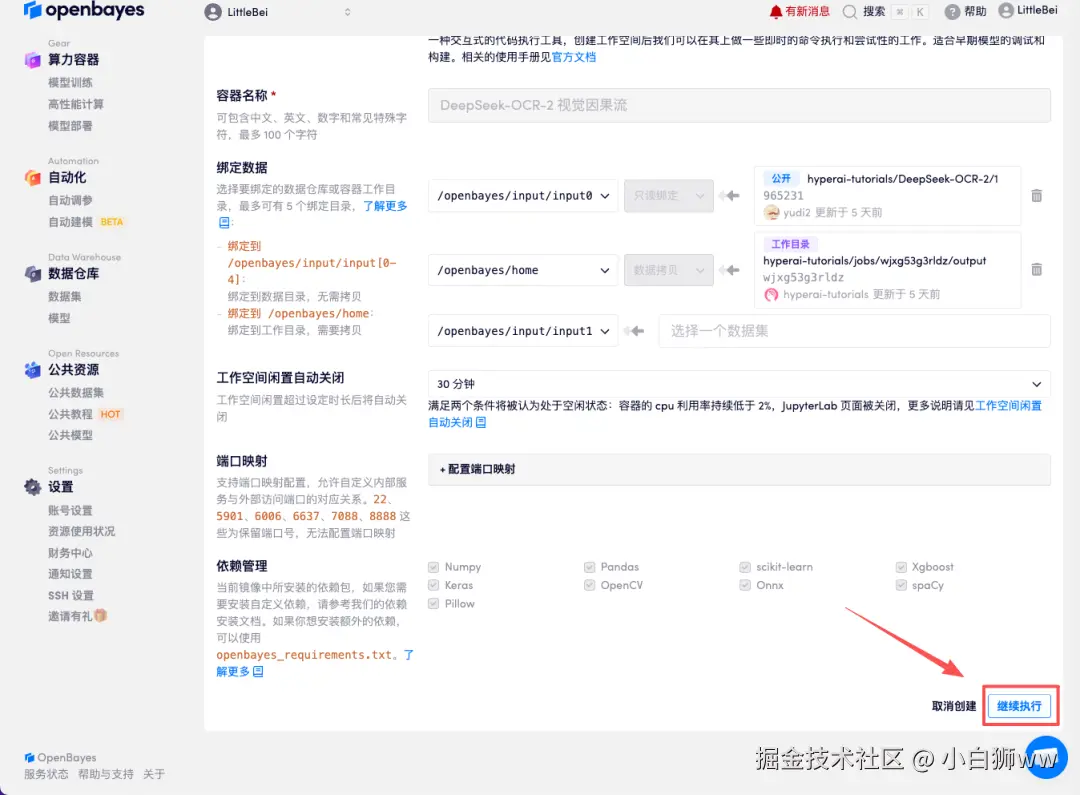Viewport: 1080px width, 795px height.
Task: Open the /openbayes/input/input0 path dropdown
Action: pos(523,196)
